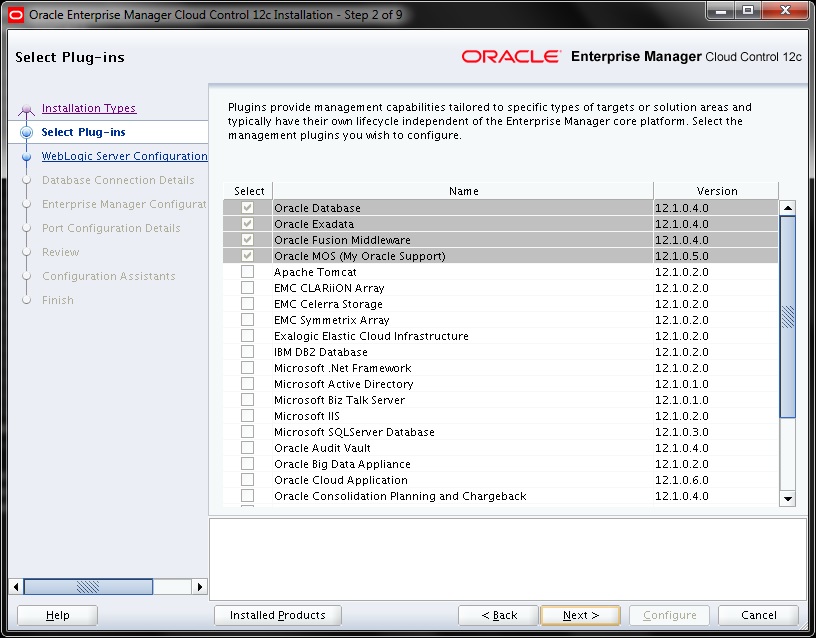Click the Select Plug-ins step bullet icon

[27, 133]
